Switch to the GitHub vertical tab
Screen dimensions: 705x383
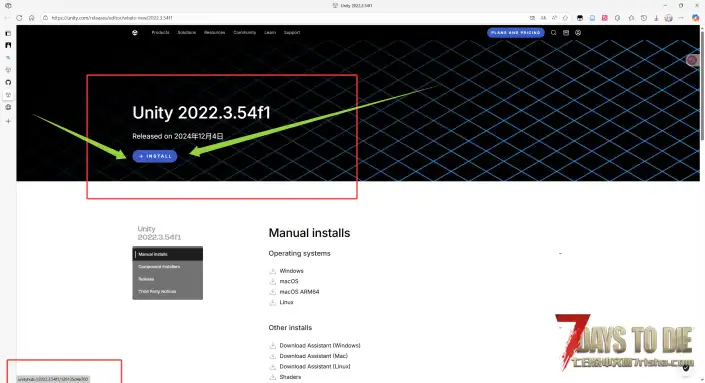click(8, 82)
